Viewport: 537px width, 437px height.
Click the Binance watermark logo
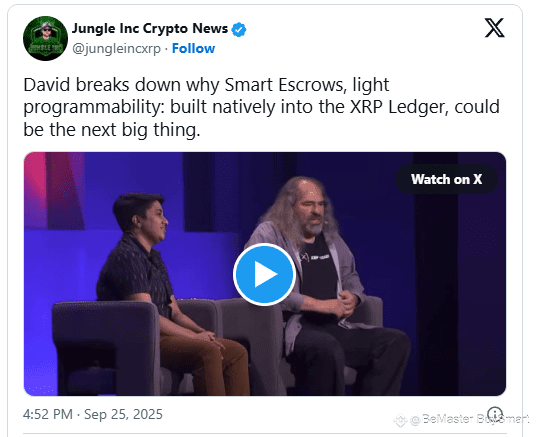(400, 420)
